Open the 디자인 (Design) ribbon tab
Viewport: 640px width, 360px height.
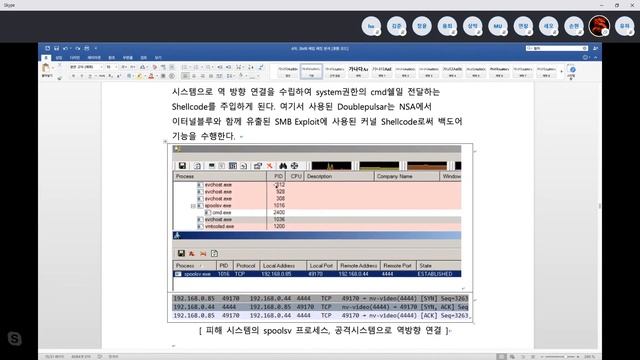(x=75, y=58)
